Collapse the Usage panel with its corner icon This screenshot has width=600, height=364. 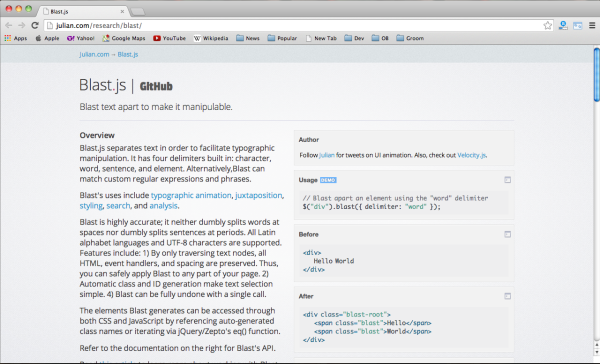coord(507,180)
